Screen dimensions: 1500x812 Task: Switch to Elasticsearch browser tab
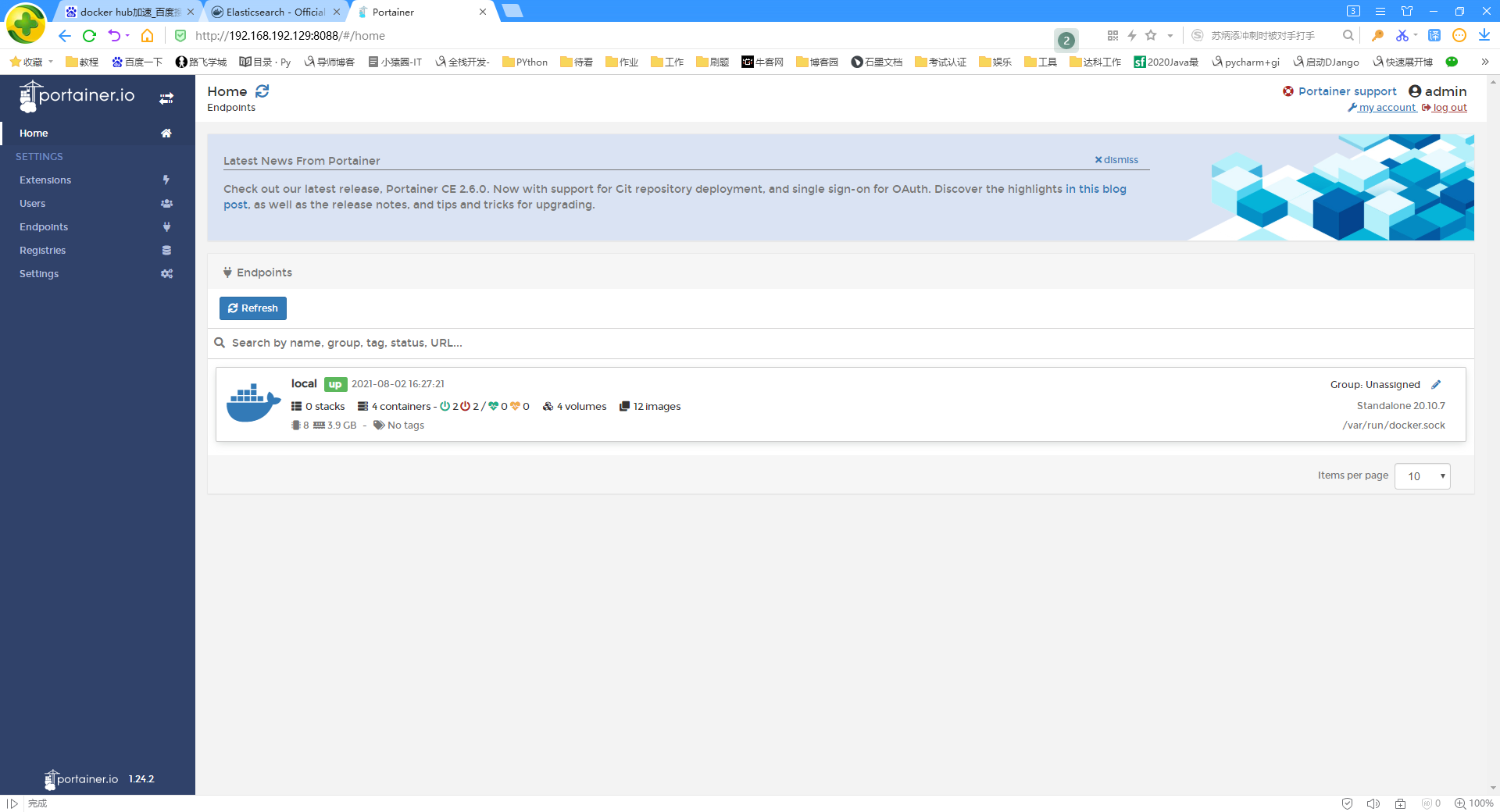pos(276,12)
